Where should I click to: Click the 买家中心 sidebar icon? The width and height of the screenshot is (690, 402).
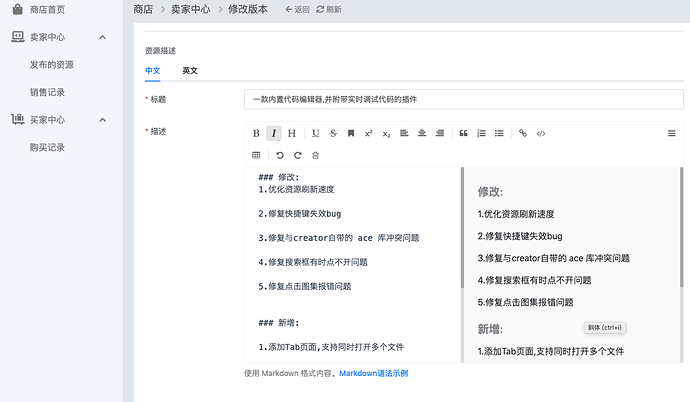(18, 119)
